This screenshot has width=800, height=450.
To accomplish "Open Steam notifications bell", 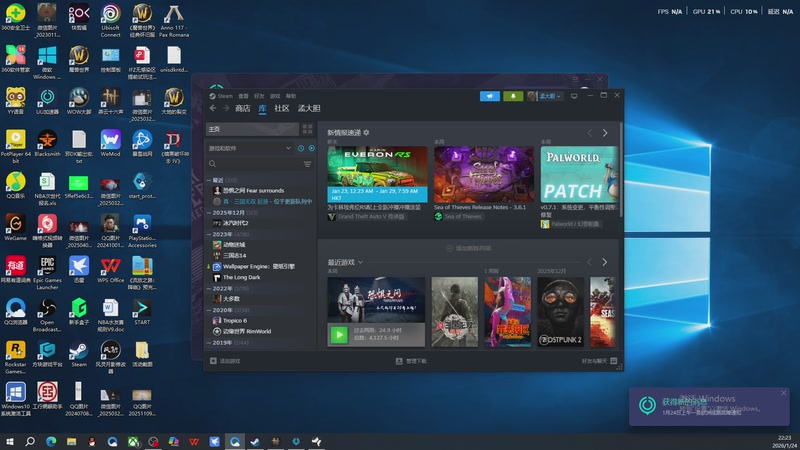I will (x=513, y=96).
